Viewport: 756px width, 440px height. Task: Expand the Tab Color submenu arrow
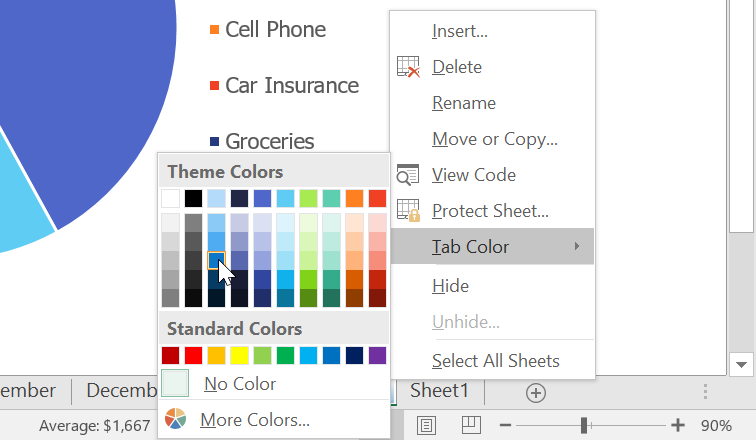coord(577,247)
